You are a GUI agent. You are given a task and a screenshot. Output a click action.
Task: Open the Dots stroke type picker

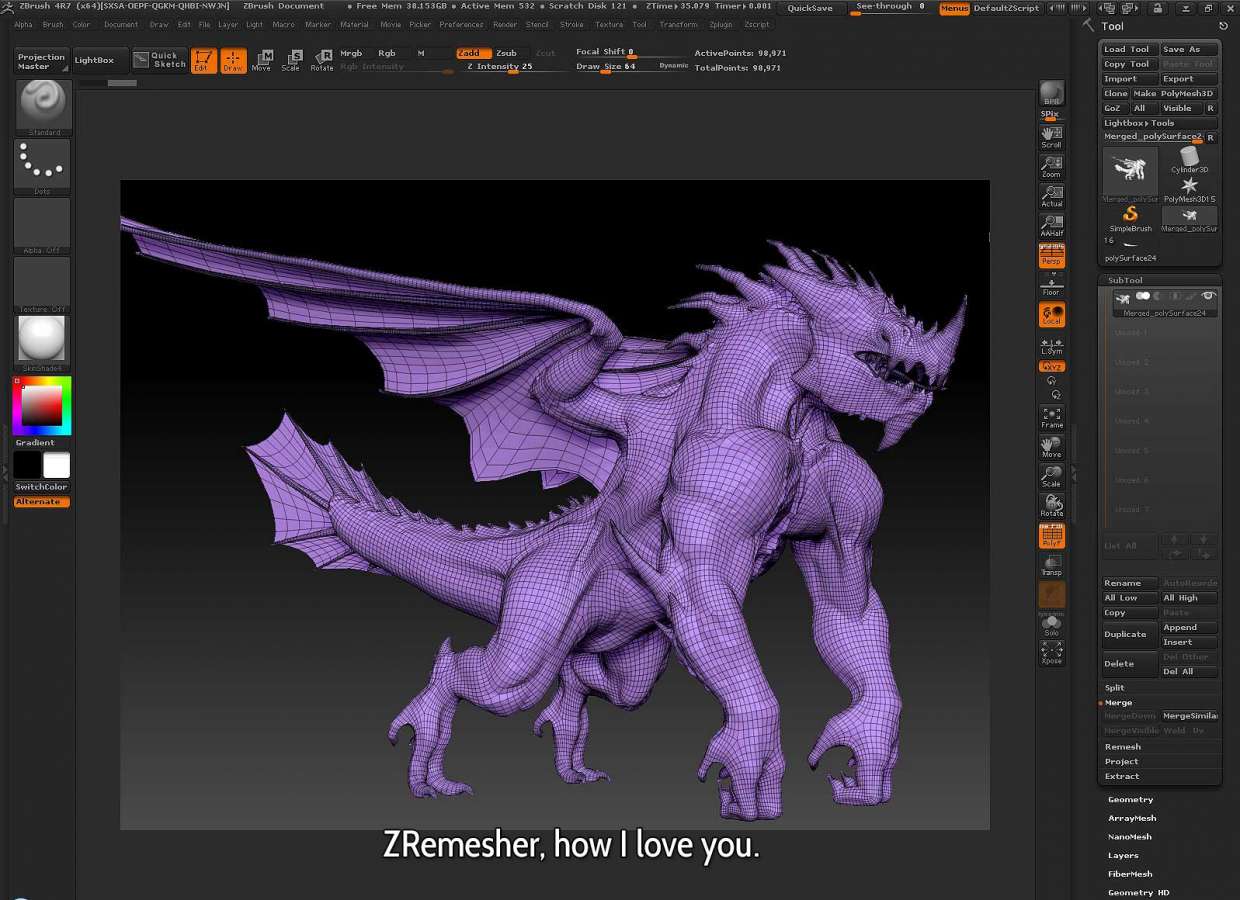coord(42,165)
